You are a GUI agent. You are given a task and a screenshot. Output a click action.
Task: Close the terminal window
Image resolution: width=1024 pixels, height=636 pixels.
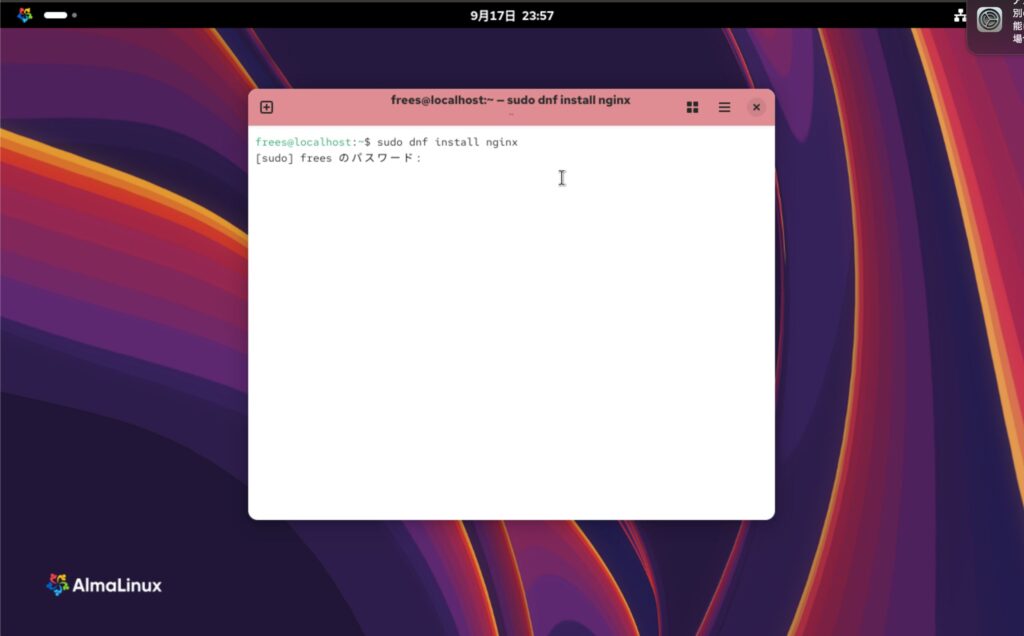pos(756,107)
